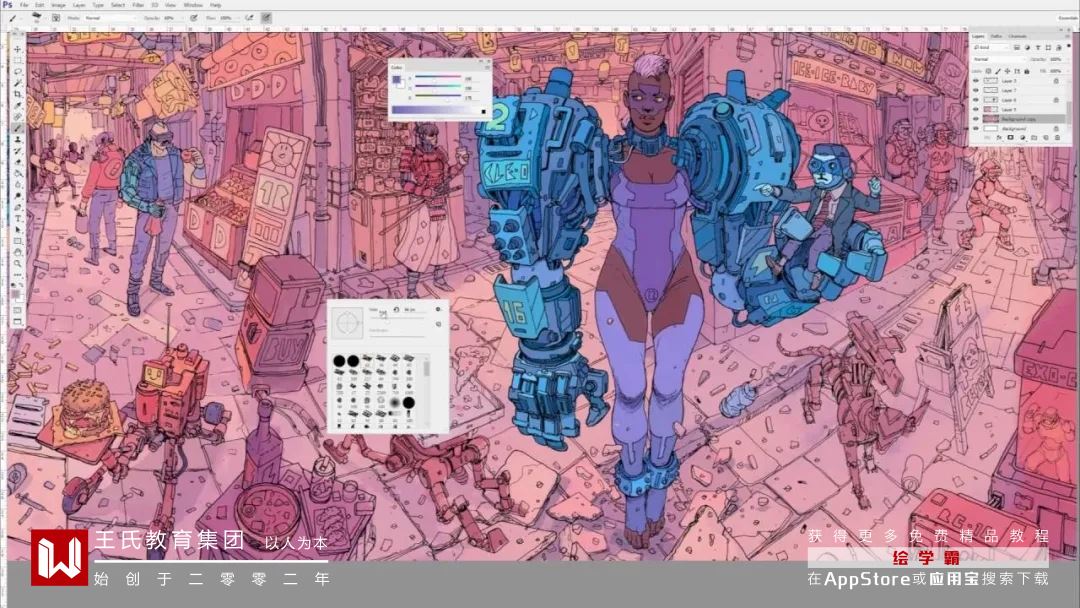Select the Paint Bucket tool
Image resolution: width=1080 pixels, height=608 pixels.
[x=17, y=173]
